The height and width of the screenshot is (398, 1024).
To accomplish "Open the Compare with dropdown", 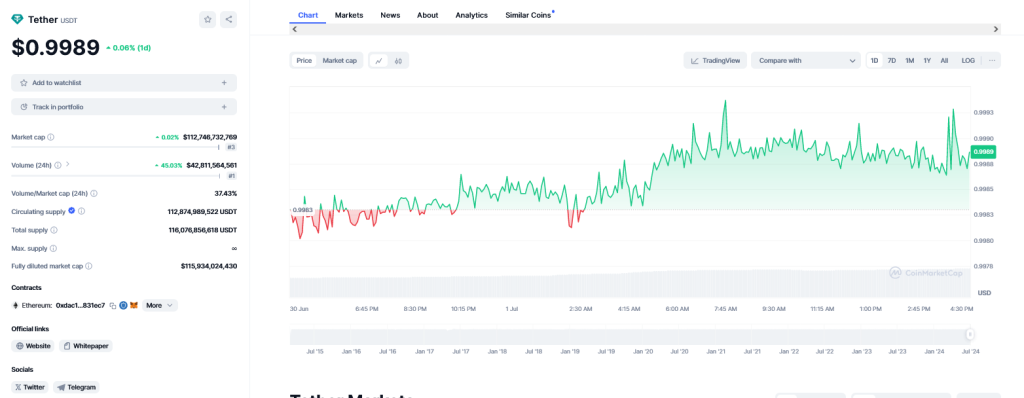I will coord(806,61).
